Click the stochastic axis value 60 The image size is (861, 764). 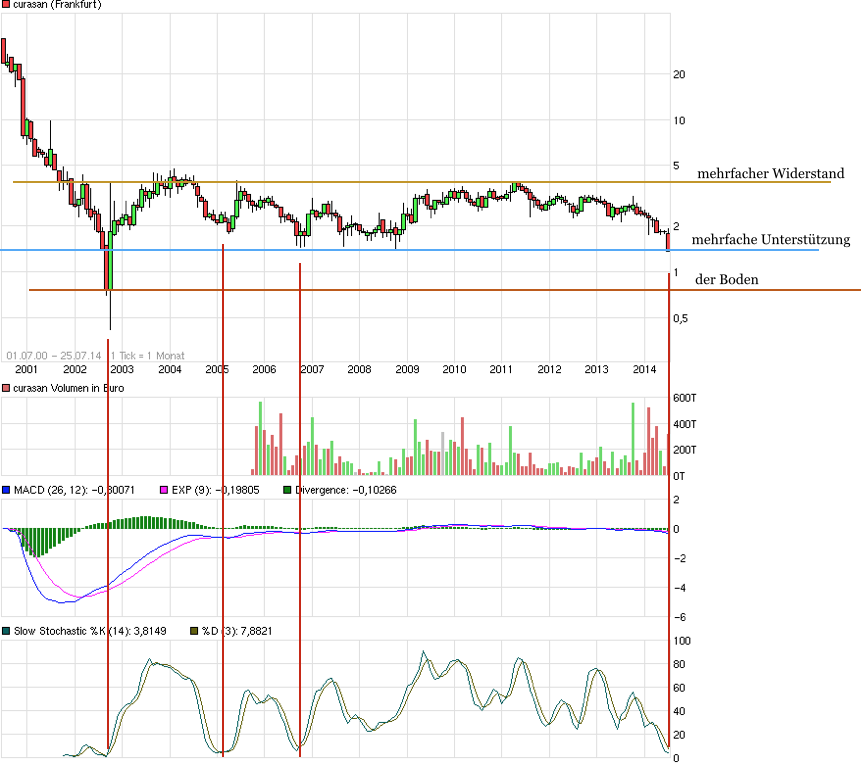[x=679, y=688]
